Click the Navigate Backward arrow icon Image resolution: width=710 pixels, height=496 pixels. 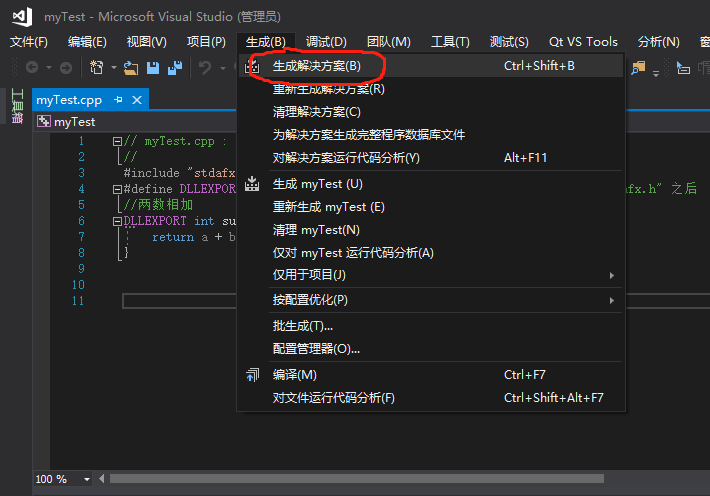32,67
